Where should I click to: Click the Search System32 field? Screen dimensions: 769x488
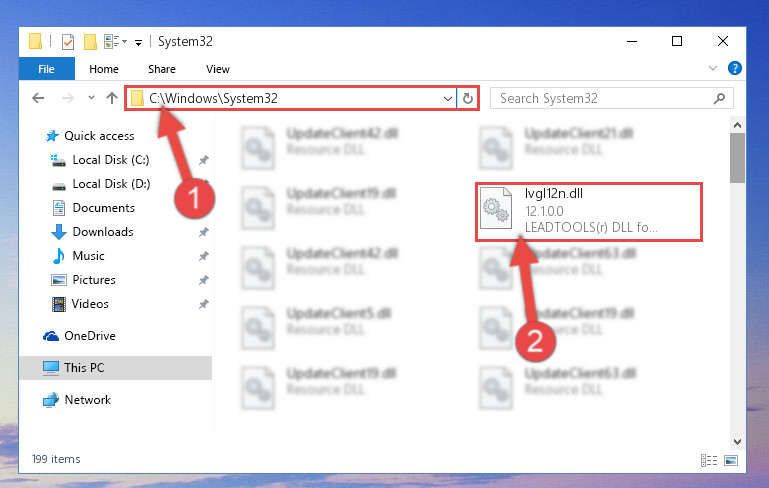point(603,99)
